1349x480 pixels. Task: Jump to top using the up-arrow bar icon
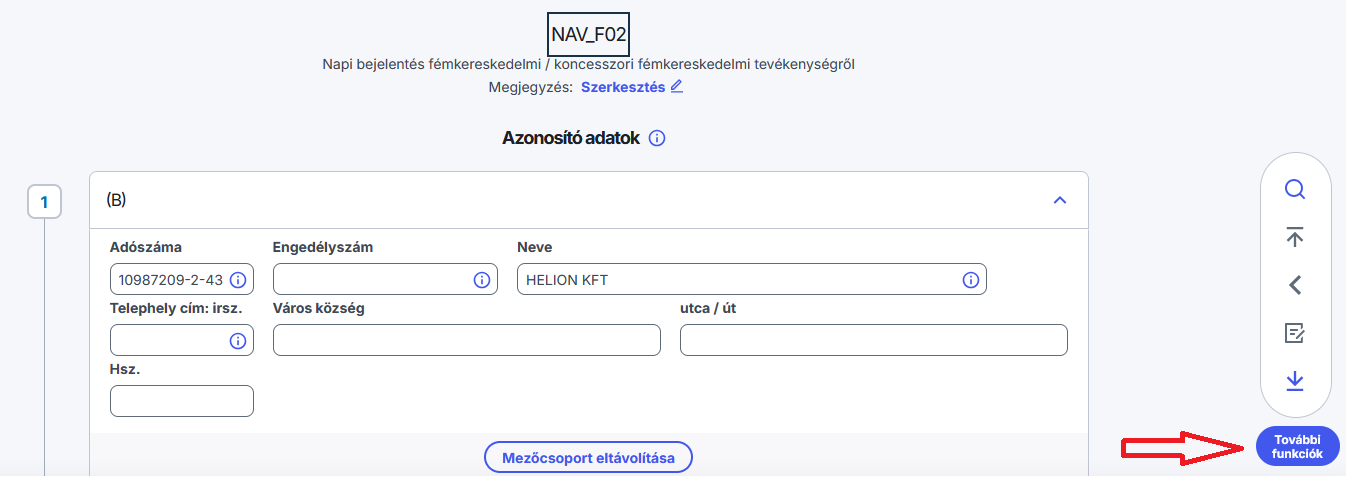point(1295,237)
